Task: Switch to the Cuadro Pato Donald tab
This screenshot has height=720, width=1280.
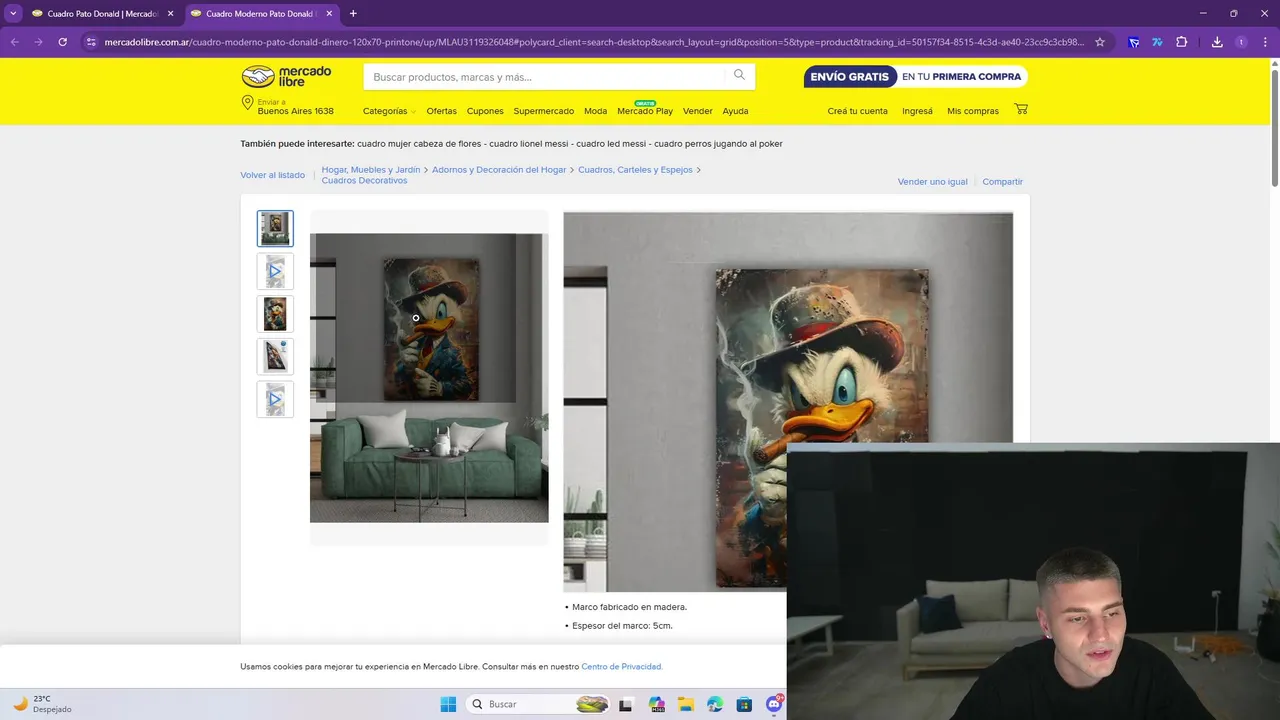Action: (102, 14)
